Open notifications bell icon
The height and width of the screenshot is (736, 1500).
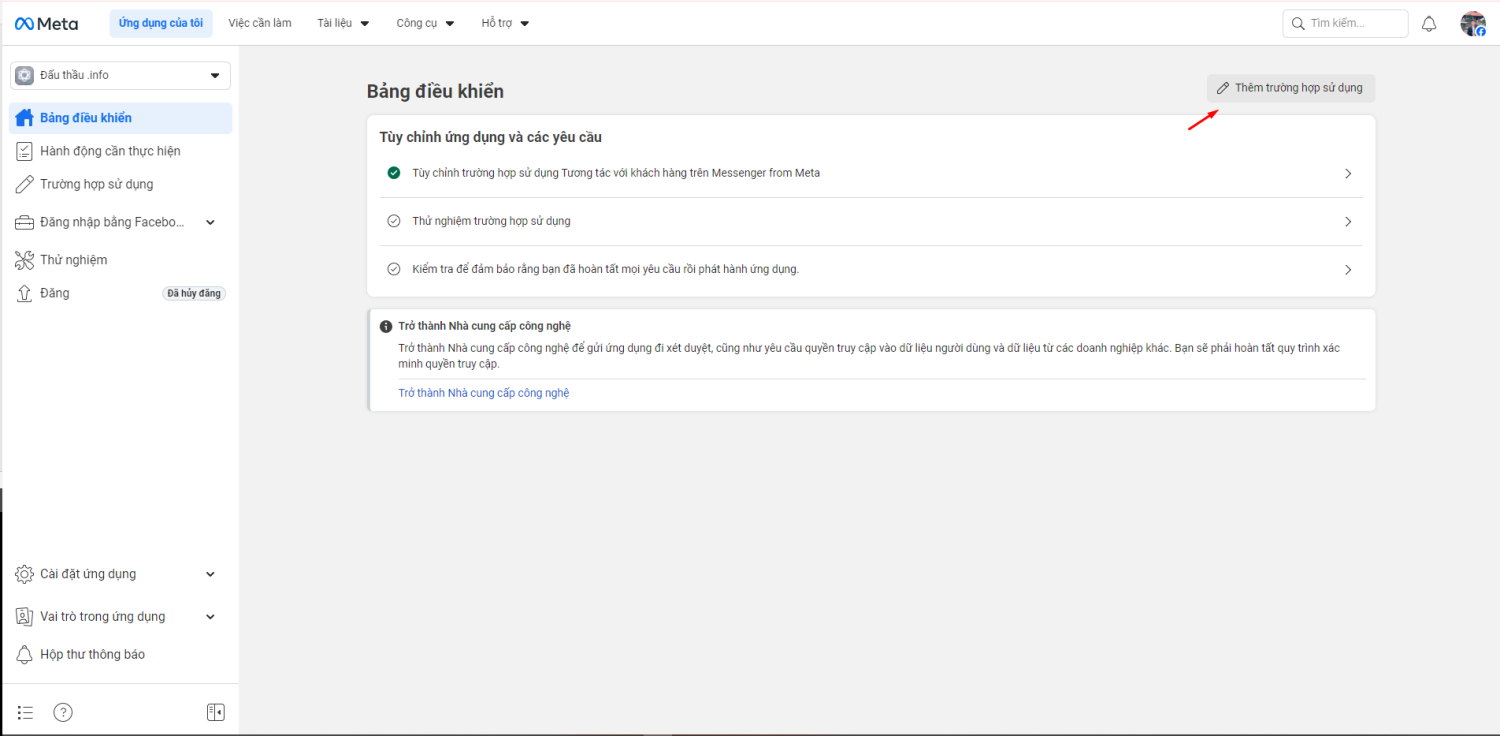1429,24
